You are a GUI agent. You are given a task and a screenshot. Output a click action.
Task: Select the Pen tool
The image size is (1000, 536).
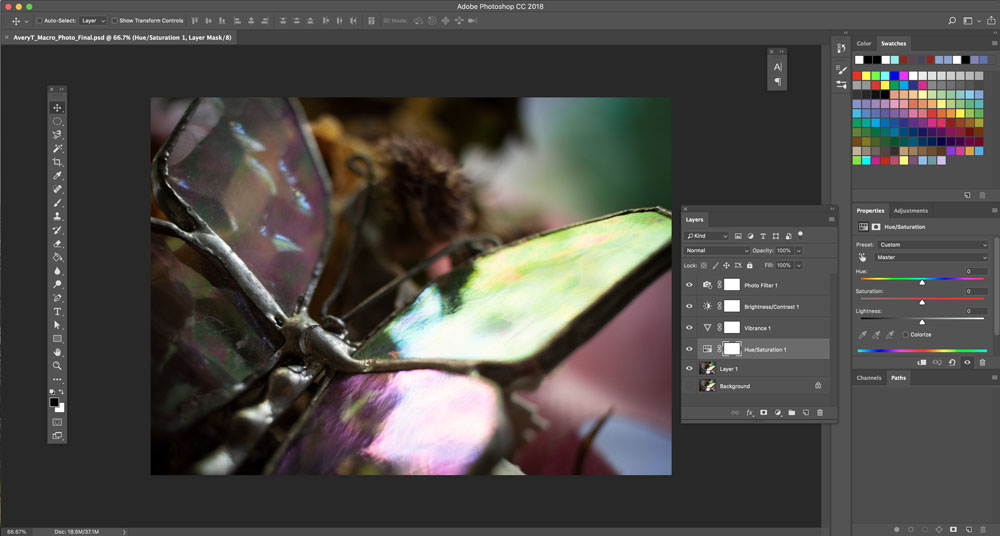57,298
